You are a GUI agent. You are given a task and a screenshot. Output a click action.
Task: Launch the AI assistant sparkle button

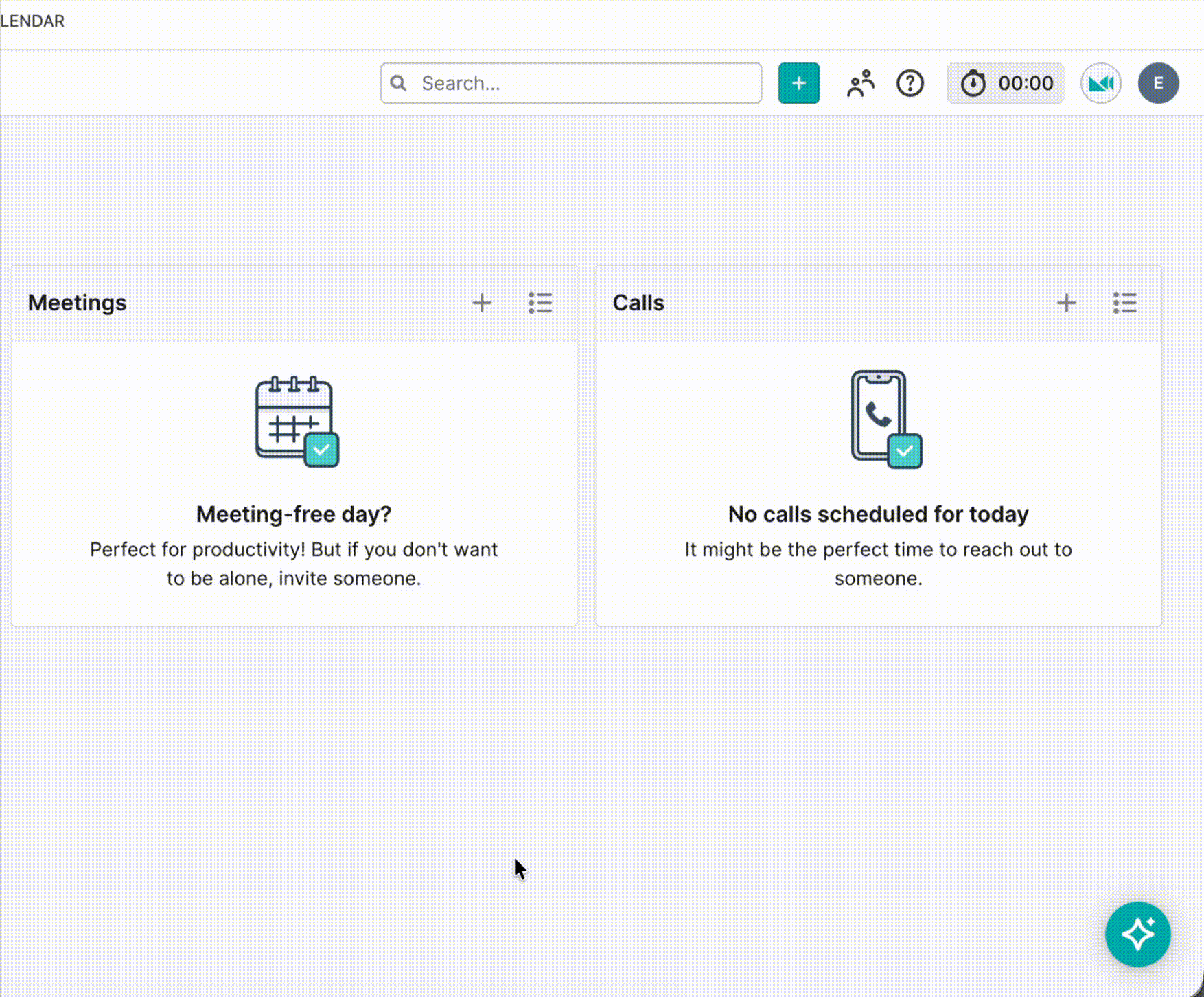click(1138, 934)
